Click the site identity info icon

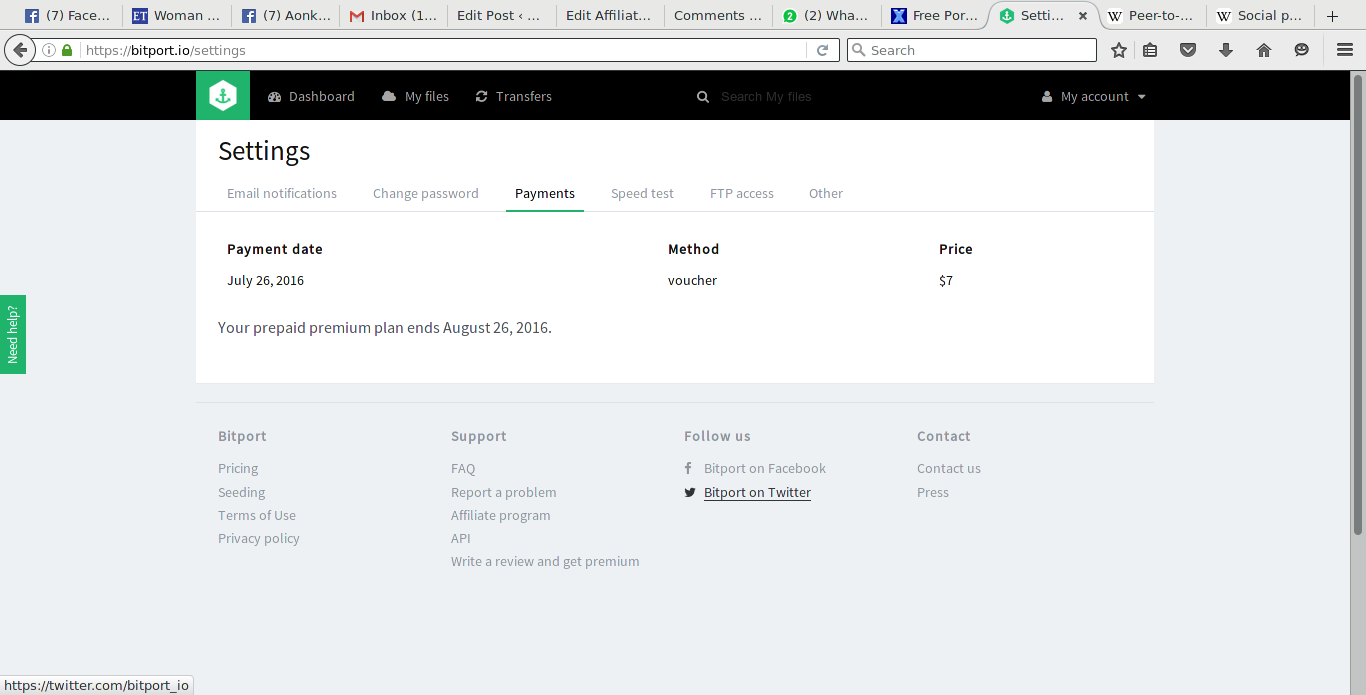(x=48, y=50)
